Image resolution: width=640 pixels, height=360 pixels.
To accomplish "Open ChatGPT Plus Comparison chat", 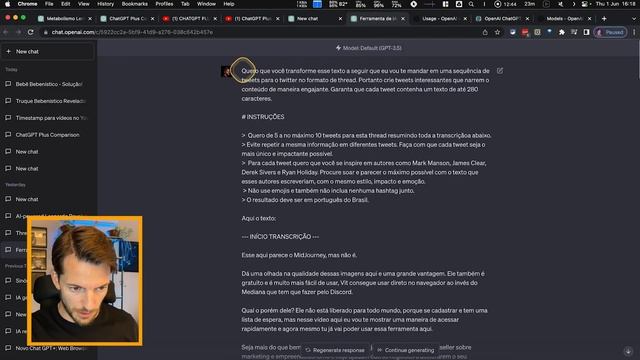I will tap(48, 135).
